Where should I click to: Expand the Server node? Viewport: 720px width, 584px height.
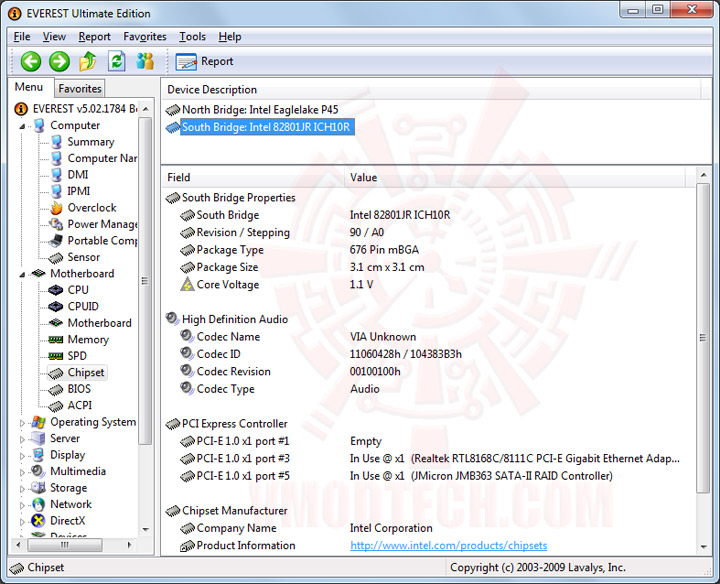point(22,439)
